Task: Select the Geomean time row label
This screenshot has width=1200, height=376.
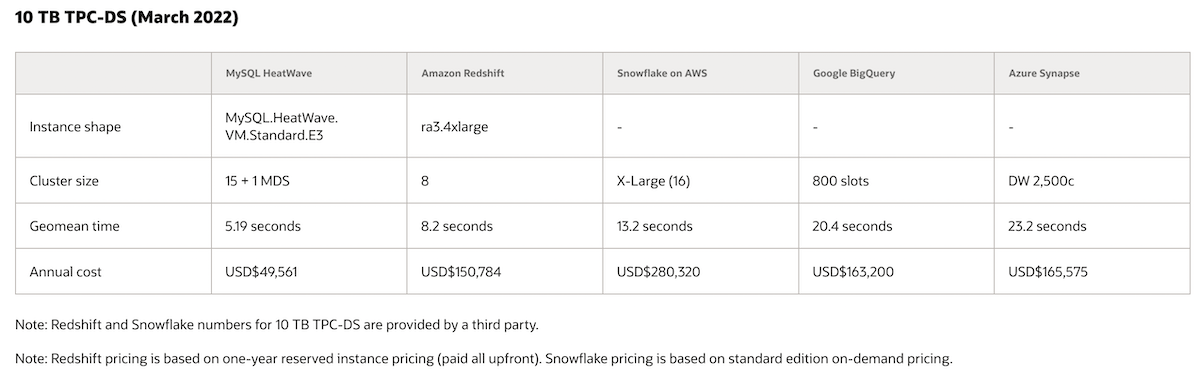Action: [74, 226]
